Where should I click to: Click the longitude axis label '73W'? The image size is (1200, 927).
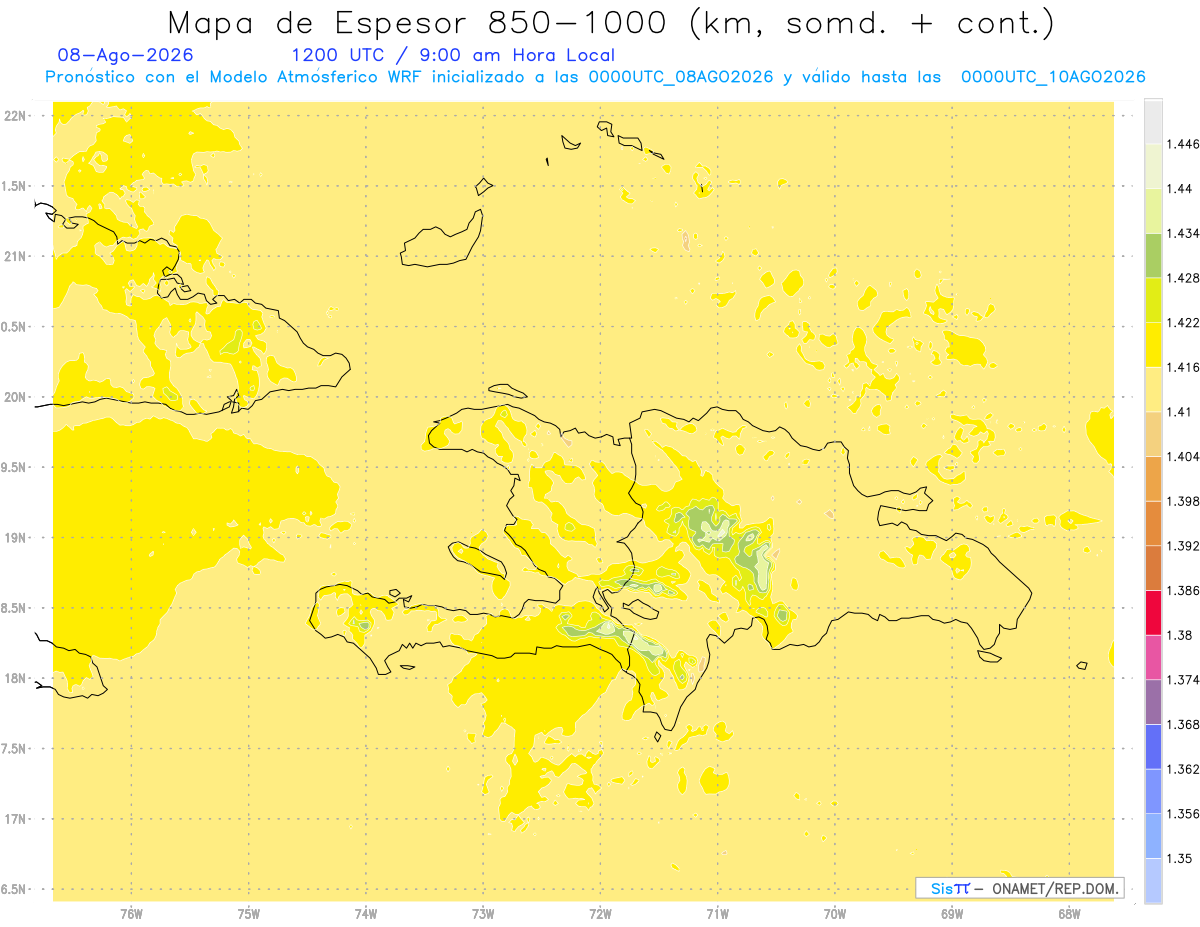pyautogui.click(x=483, y=914)
